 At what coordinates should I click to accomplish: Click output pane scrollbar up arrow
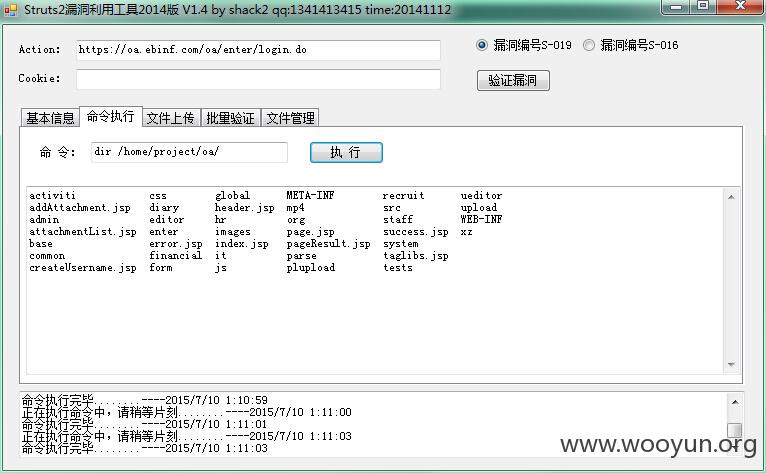coord(731,197)
